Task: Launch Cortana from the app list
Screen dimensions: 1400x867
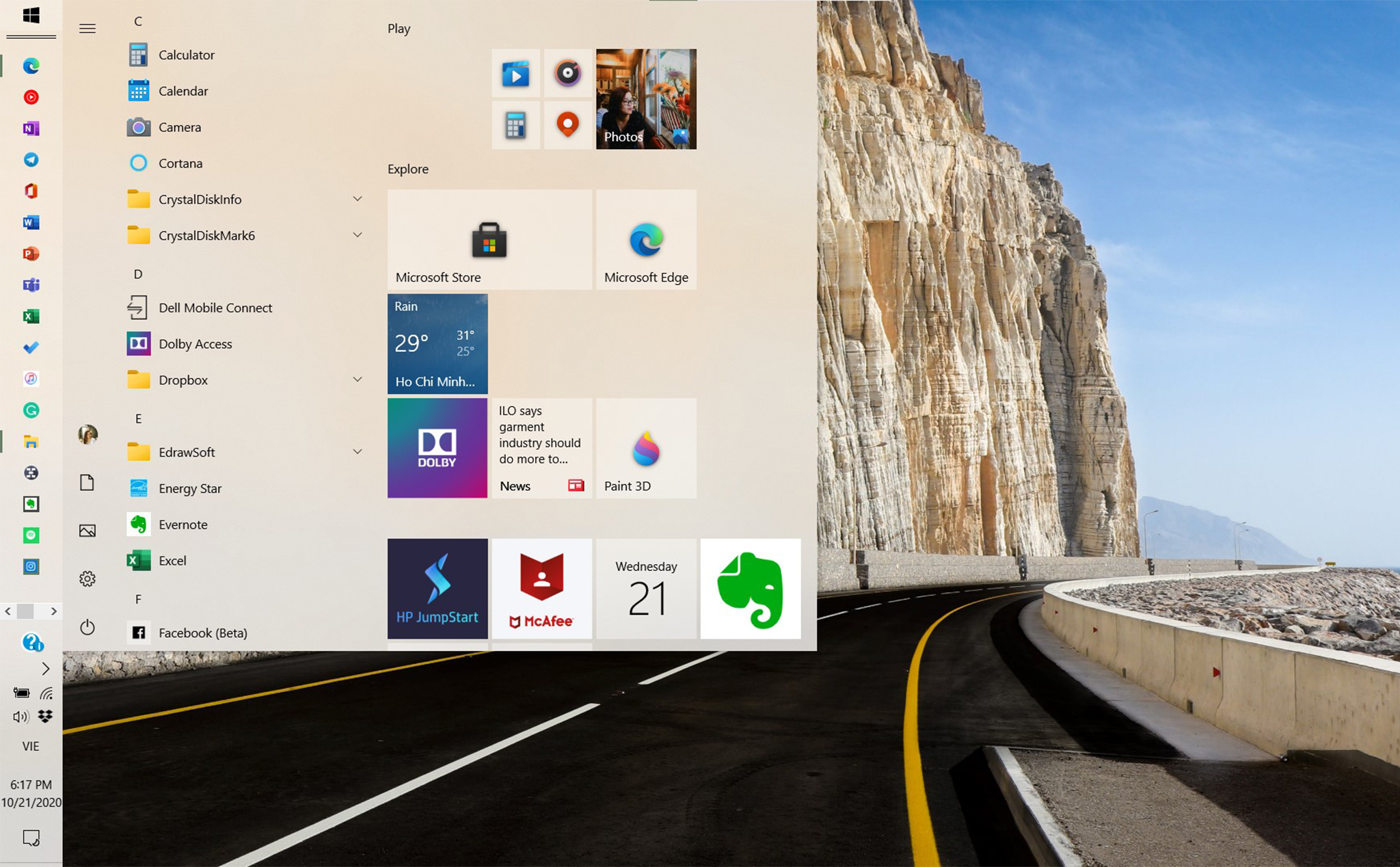Action: coord(246,163)
